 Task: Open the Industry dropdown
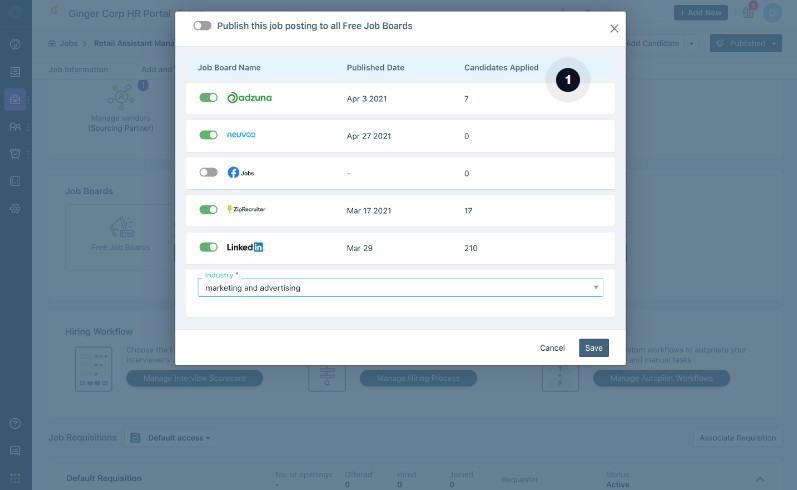click(x=401, y=288)
